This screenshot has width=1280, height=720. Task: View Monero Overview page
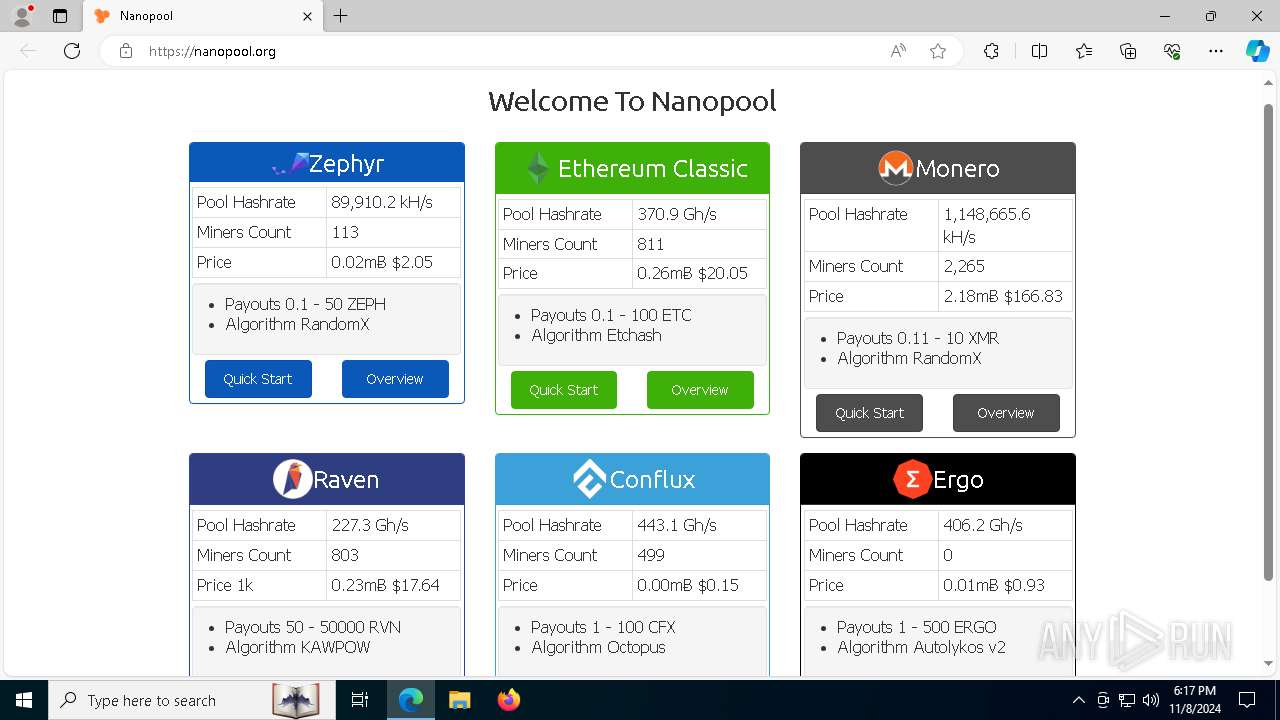tap(1006, 413)
